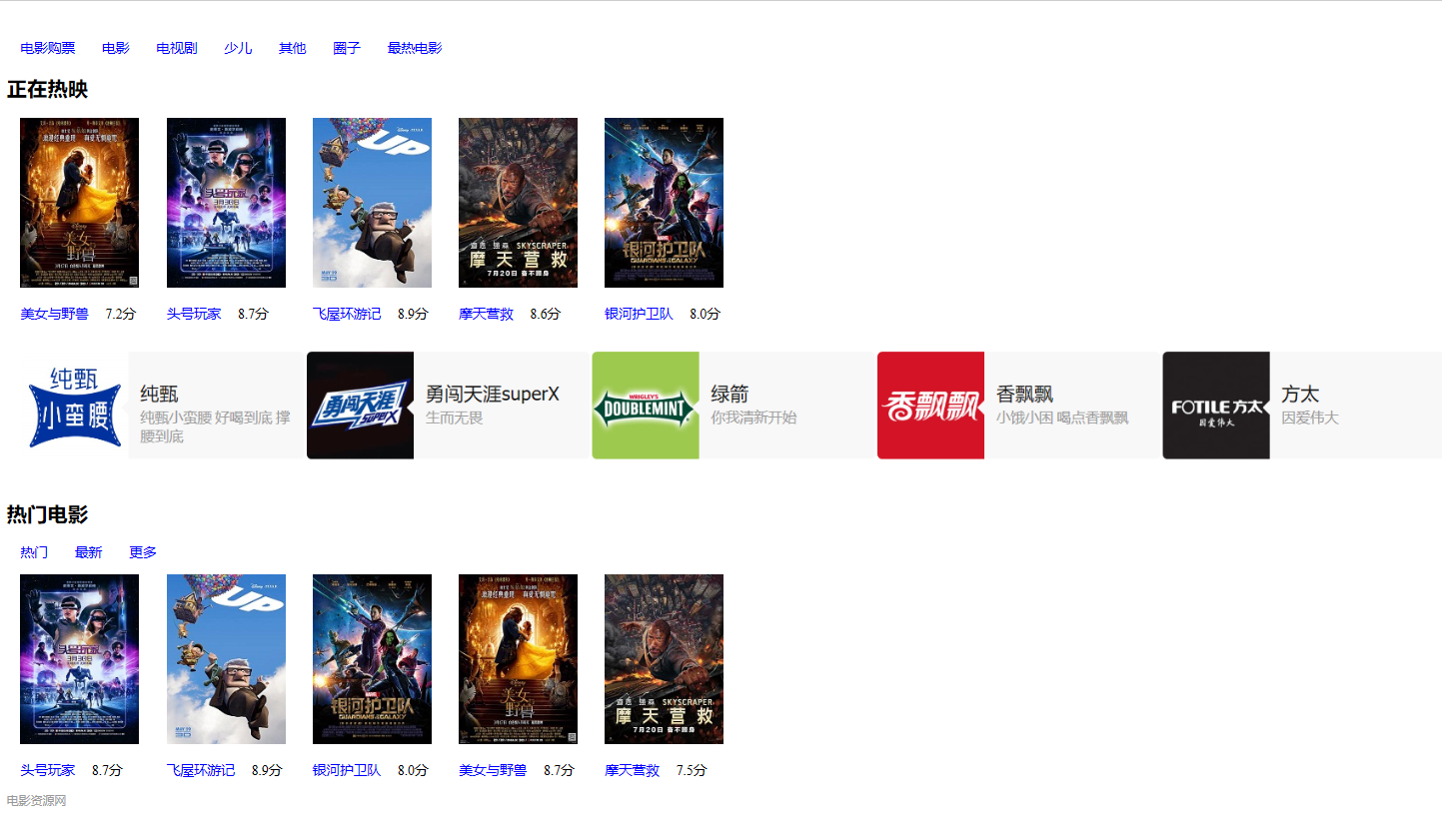Click the 勇闯天涯superX ad title
The image size is (1442, 840).
pyautogui.click(x=493, y=395)
